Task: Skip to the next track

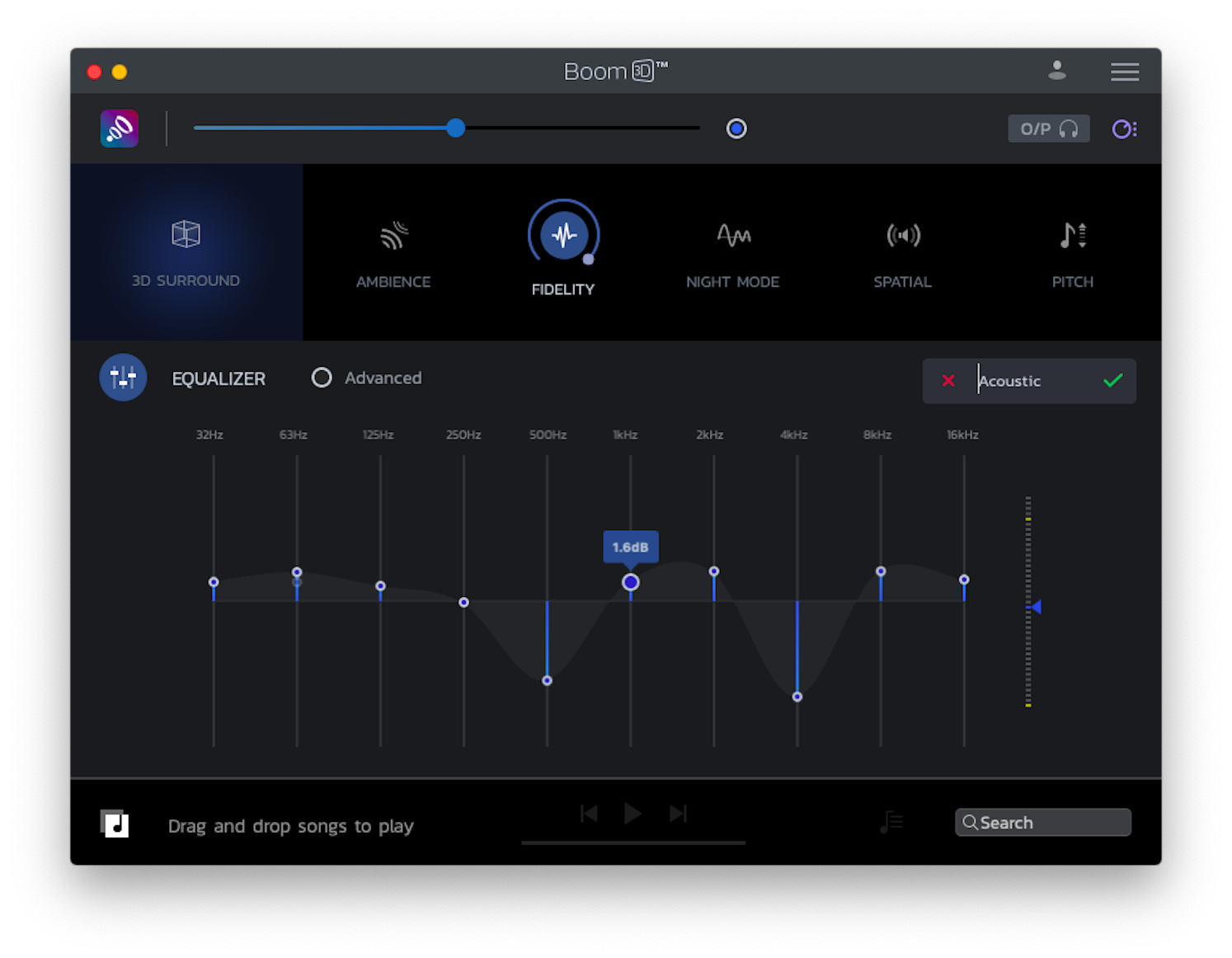Action: pyautogui.click(x=678, y=814)
